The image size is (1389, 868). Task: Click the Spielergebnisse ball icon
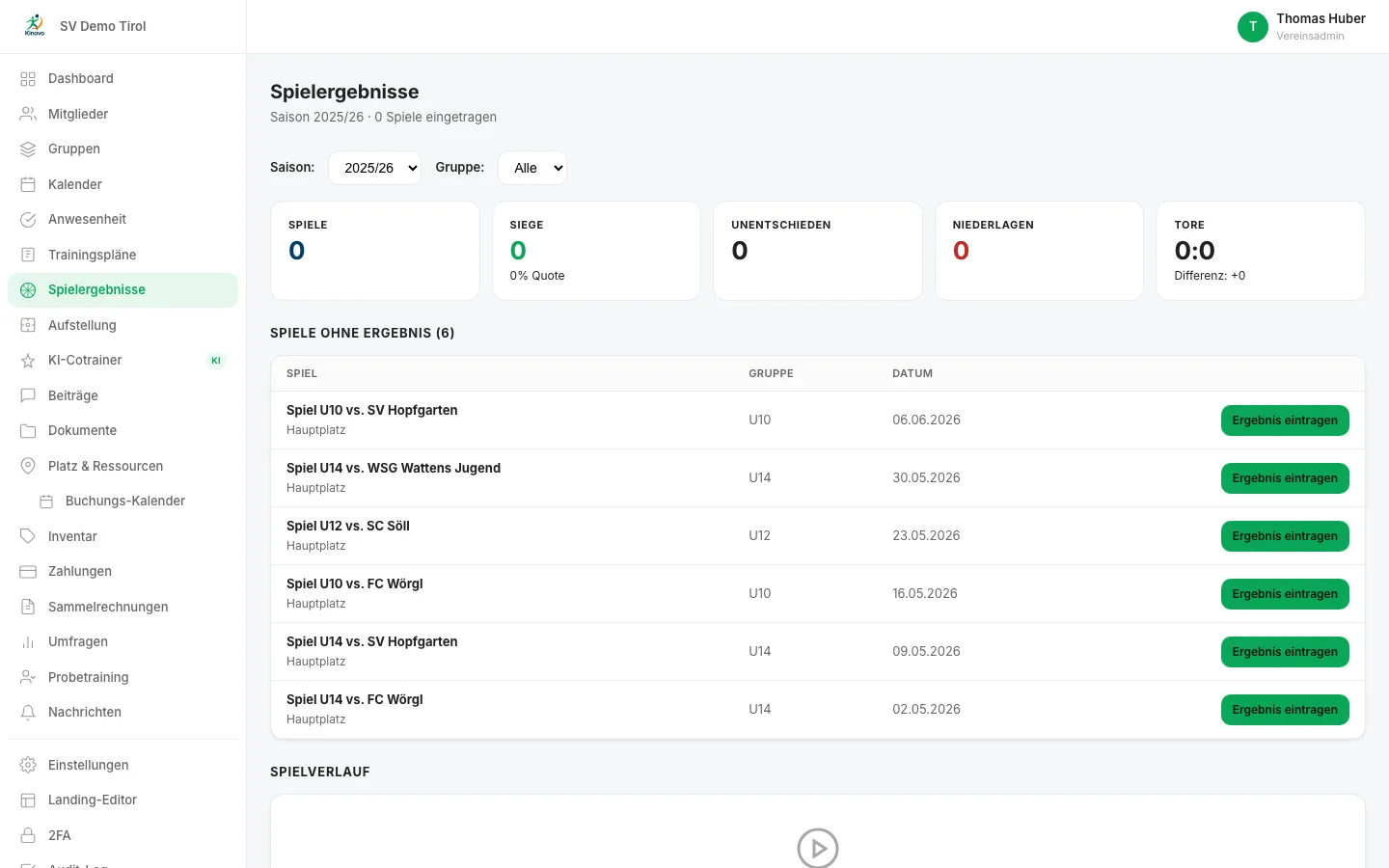[28, 290]
